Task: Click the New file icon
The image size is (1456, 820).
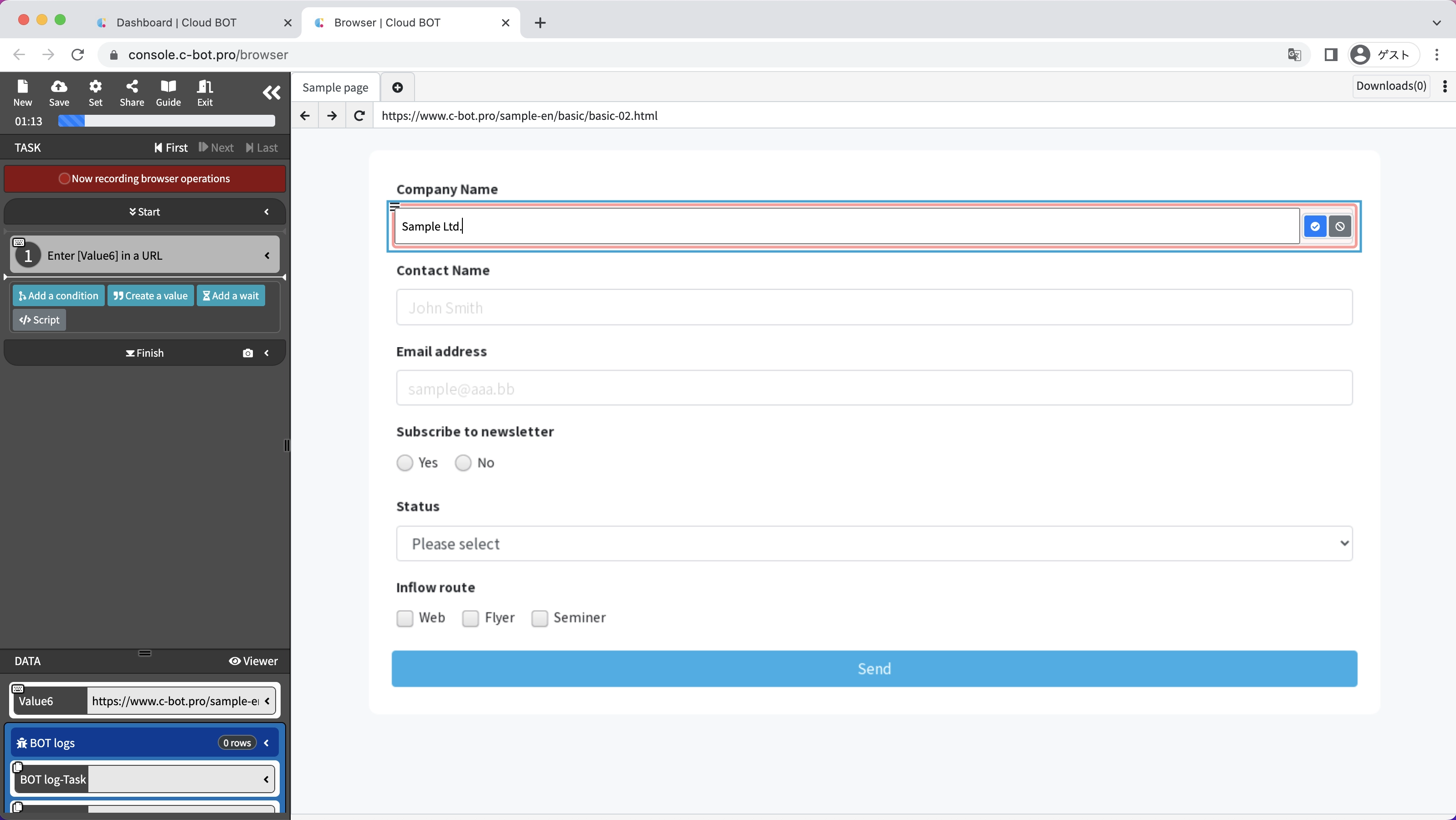Action: [x=23, y=92]
